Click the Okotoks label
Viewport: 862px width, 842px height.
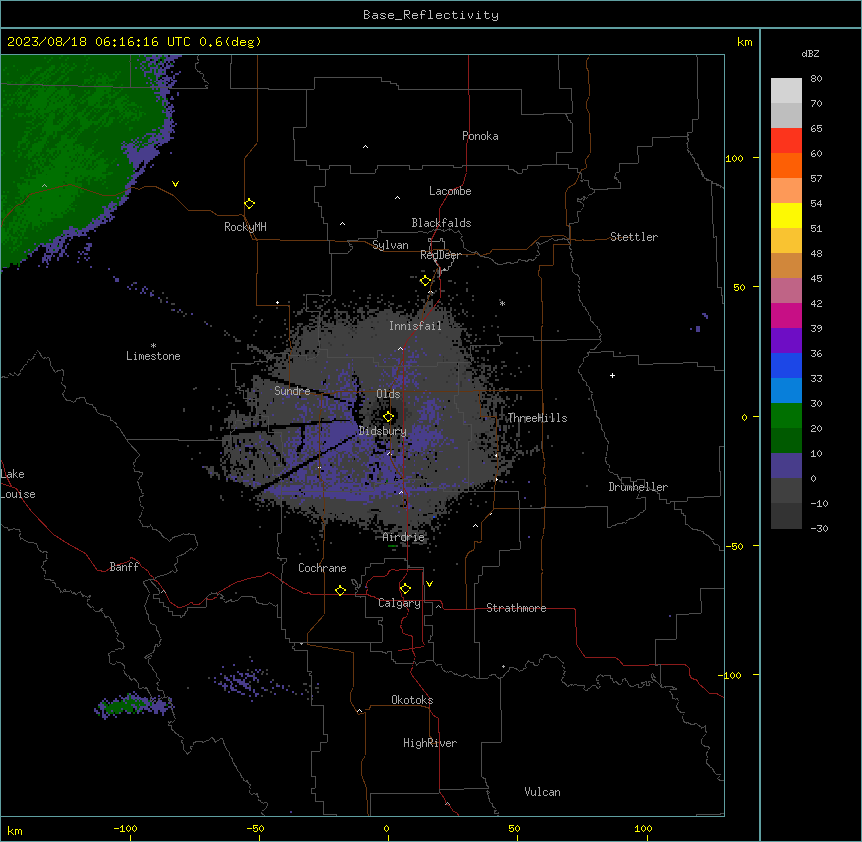click(x=412, y=700)
